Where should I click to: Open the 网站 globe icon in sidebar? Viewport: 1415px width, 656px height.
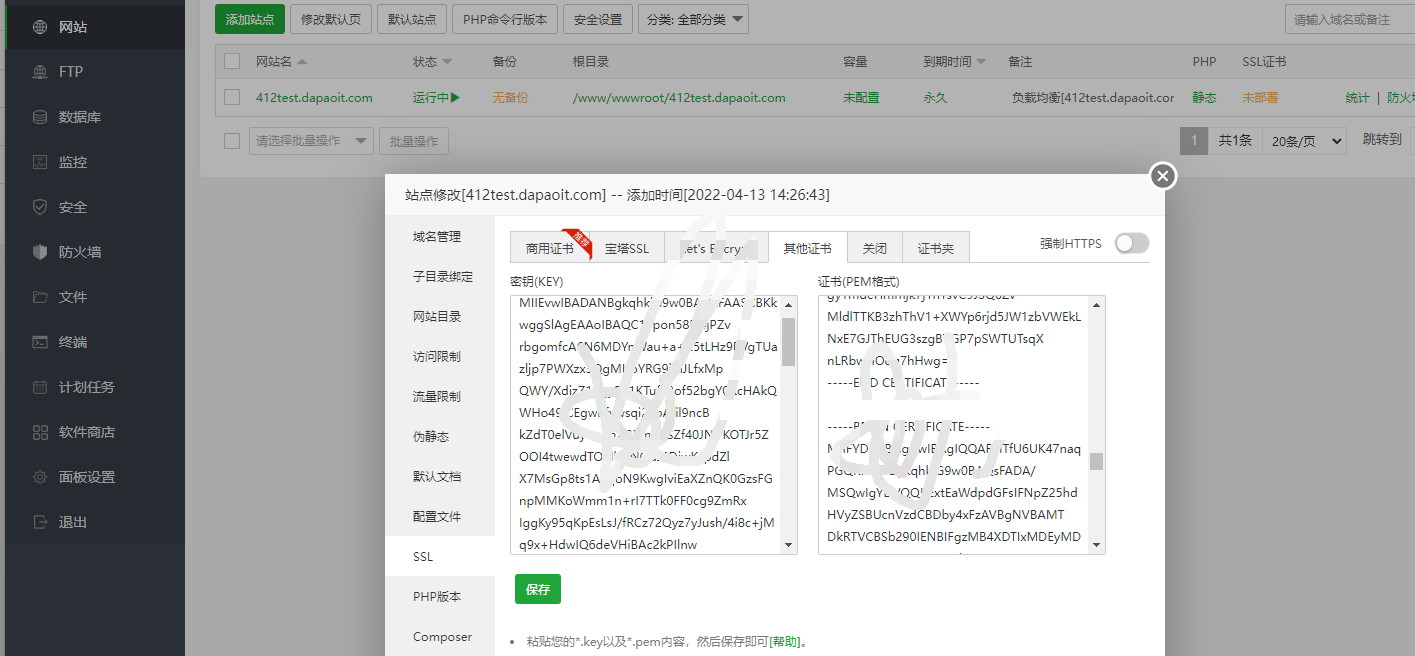pyautogui.click(x=40, y=27)
